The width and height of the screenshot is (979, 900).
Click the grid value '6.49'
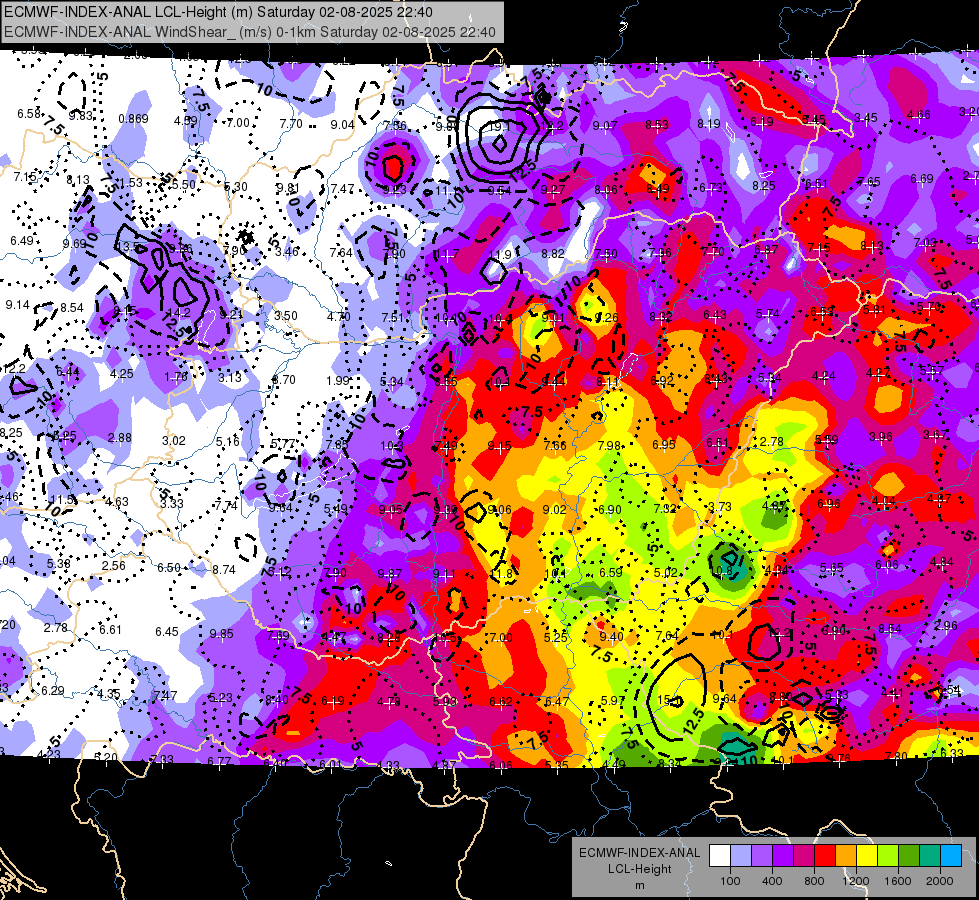pyautogui.click(x=22, y=240)
